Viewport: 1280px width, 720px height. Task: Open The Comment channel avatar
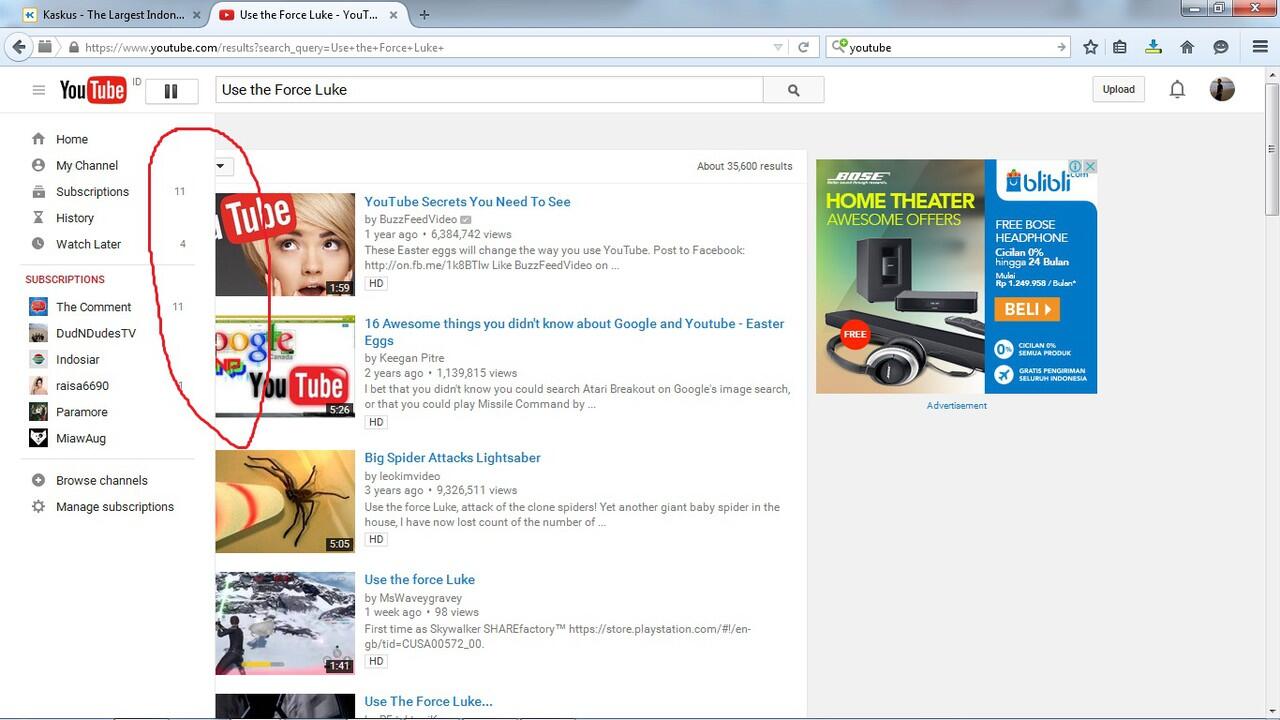38,307
